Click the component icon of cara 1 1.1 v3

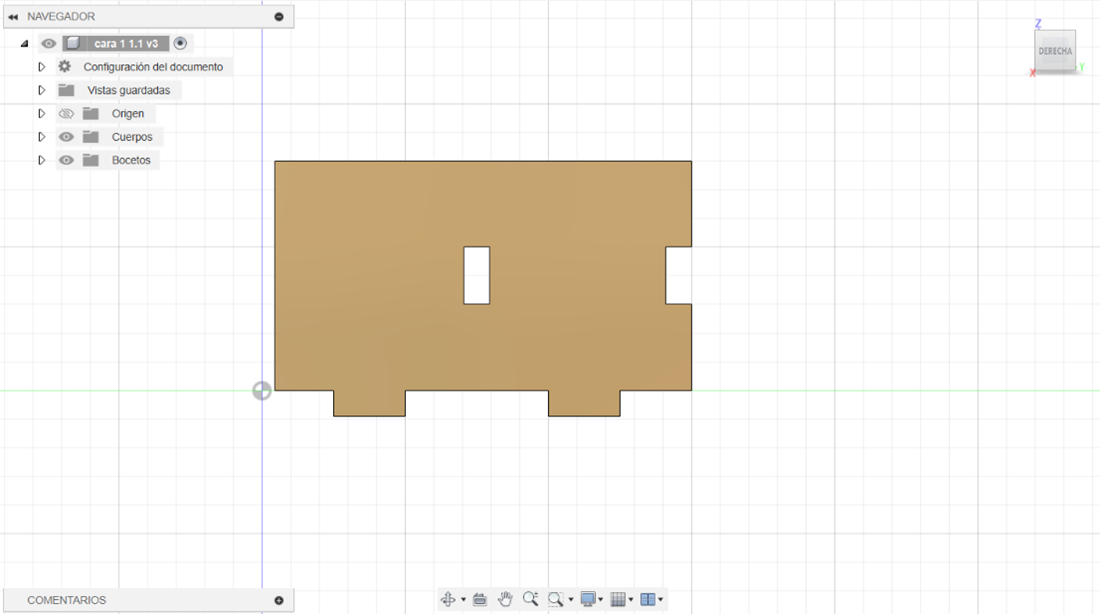tap(72, 44)
